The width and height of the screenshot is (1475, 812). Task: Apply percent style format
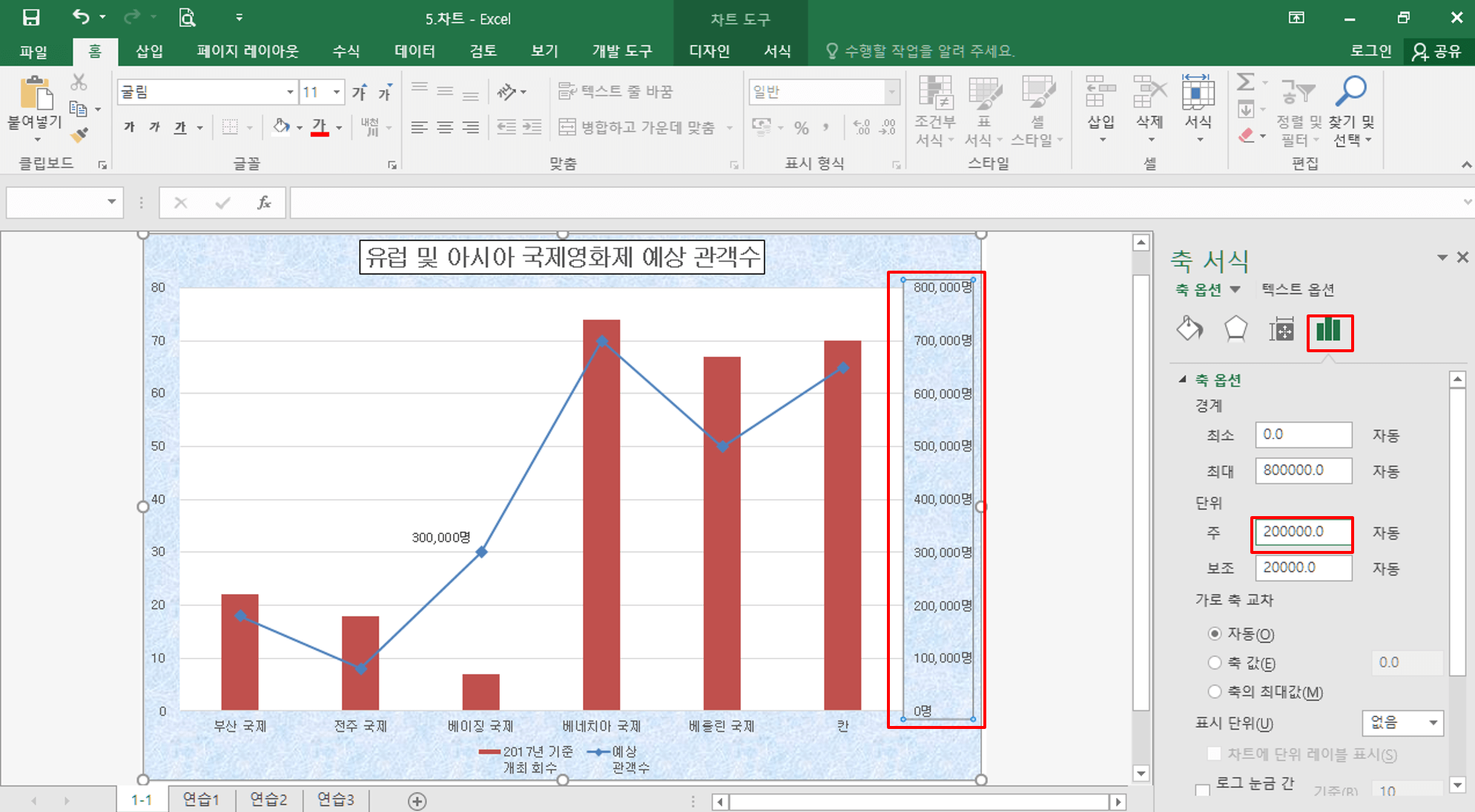click(x=802, y=128)
